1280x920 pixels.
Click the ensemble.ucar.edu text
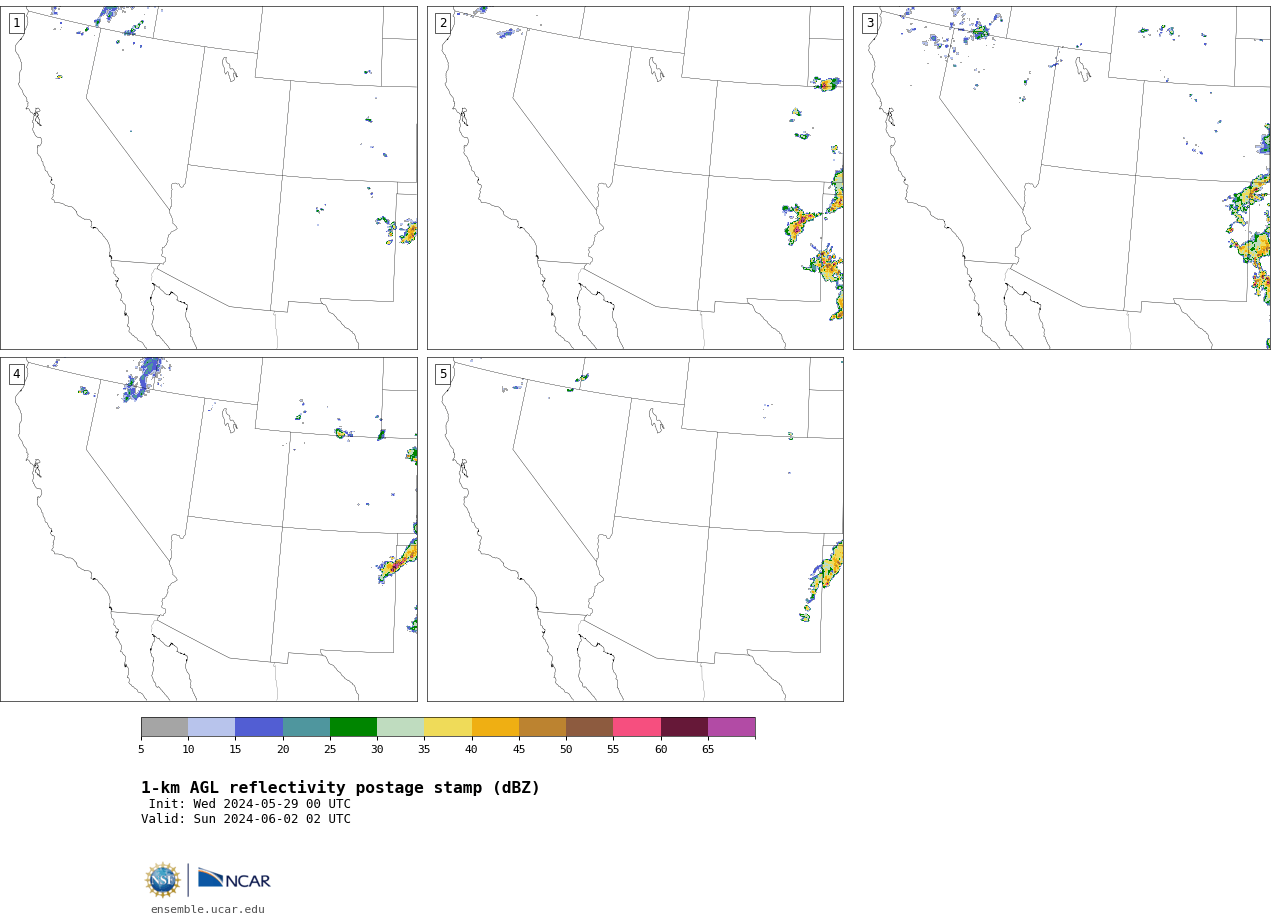pyautogui.click(x=208, y=909)
